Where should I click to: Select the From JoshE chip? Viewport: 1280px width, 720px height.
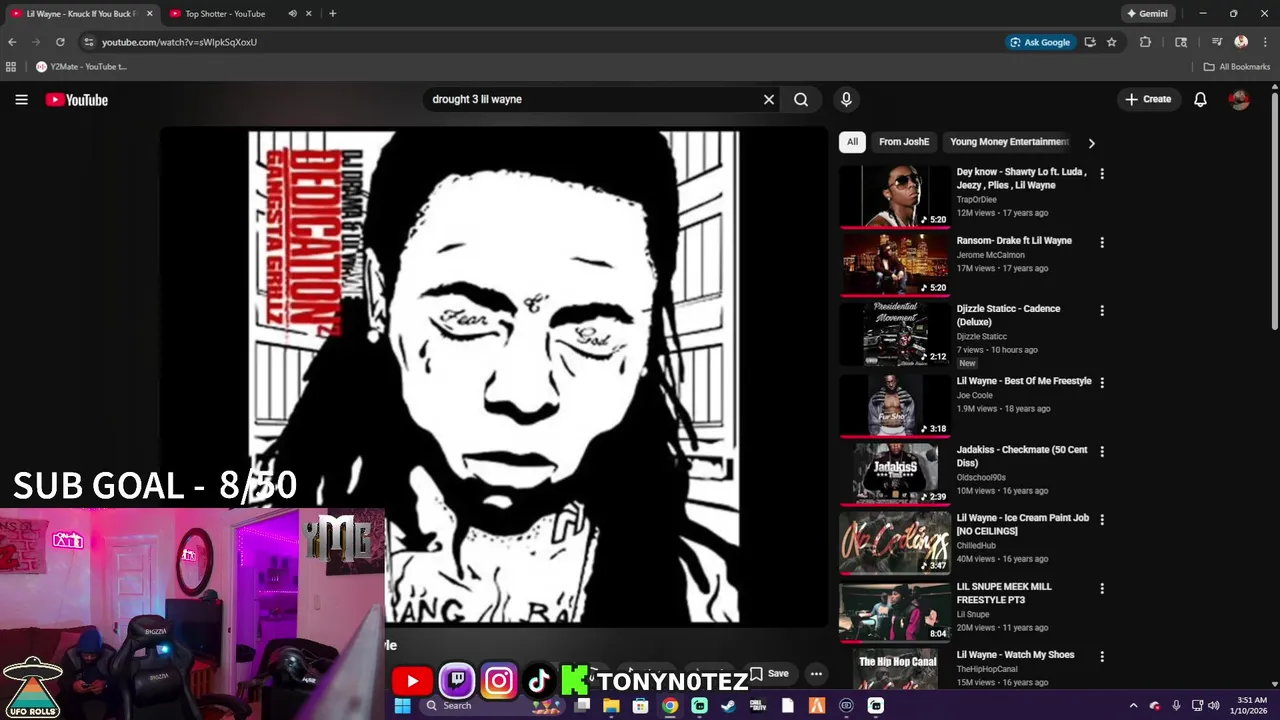[x=904, y=142]
